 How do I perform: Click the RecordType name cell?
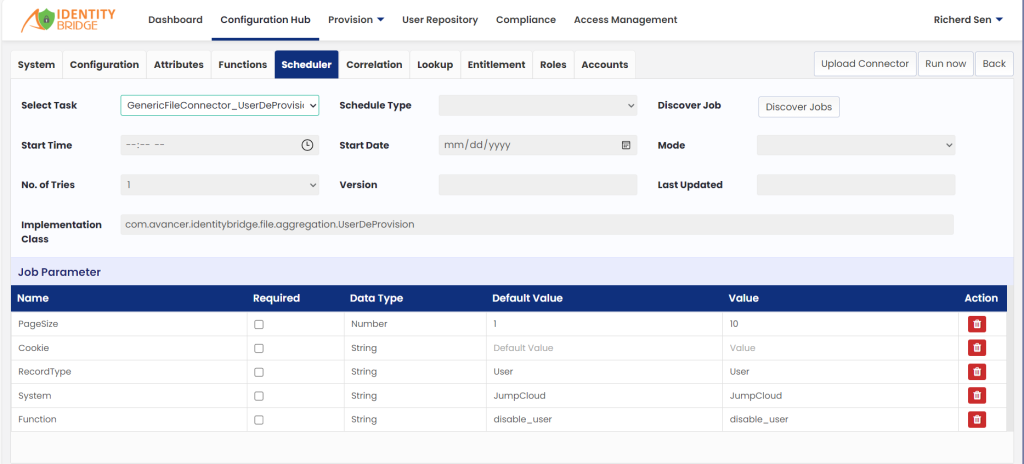(x=129, y=372)
